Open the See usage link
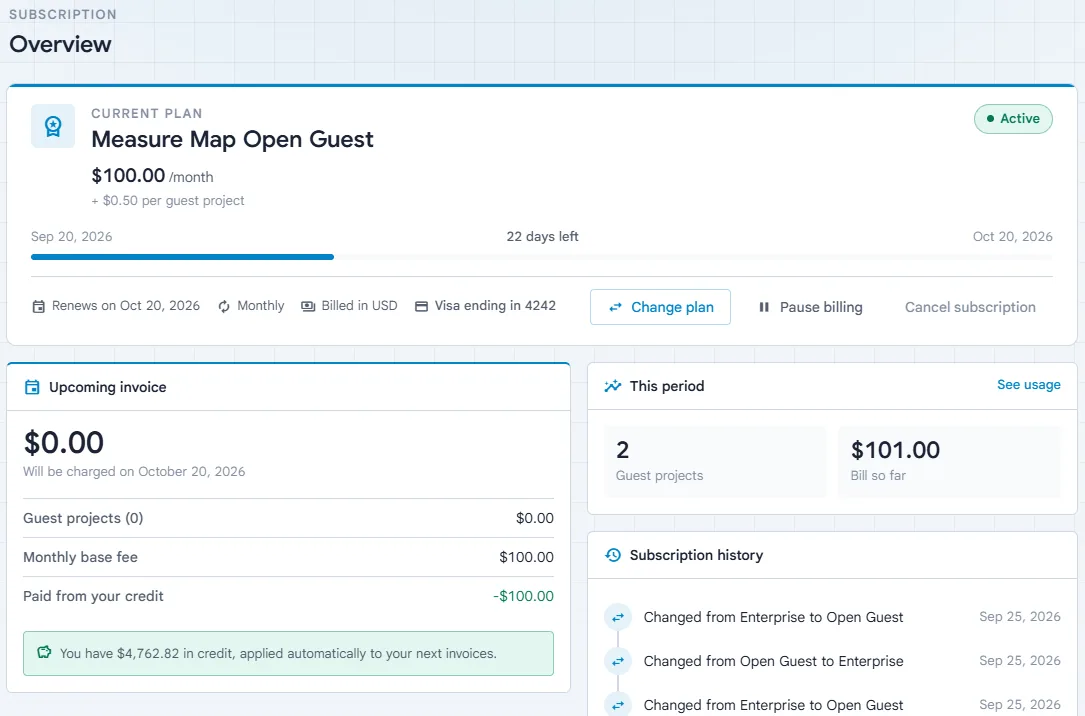 pyautogui.click(x=1028, y=385)
